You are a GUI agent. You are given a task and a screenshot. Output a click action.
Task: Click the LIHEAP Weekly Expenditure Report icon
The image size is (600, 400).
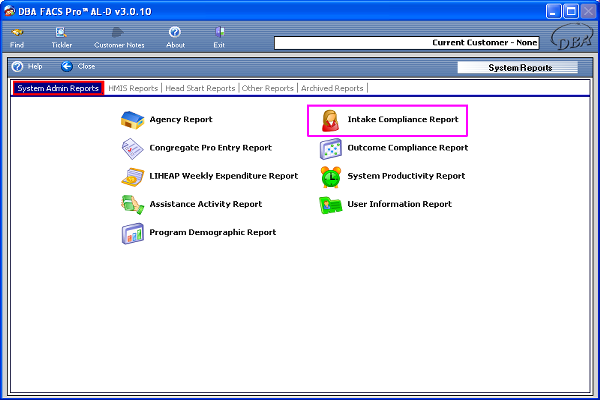coord(132,177)
